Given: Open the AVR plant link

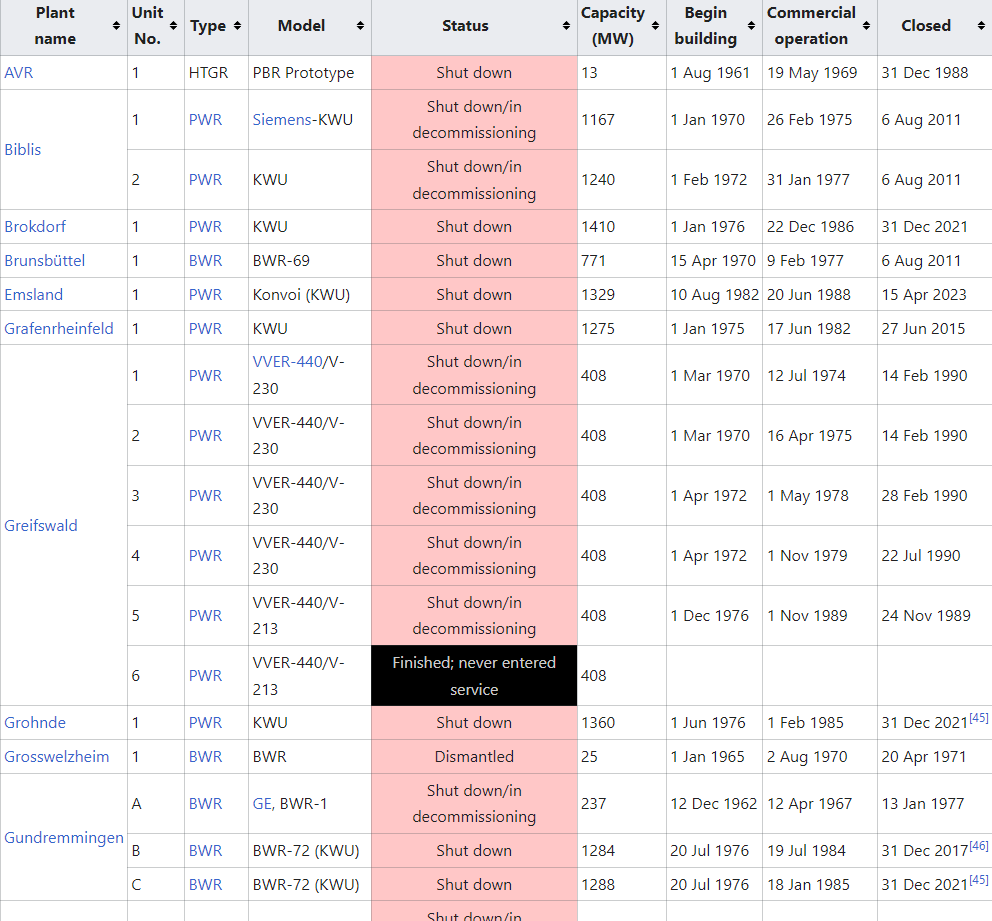Looking at the screenshot, I should [x=18, y=73].
